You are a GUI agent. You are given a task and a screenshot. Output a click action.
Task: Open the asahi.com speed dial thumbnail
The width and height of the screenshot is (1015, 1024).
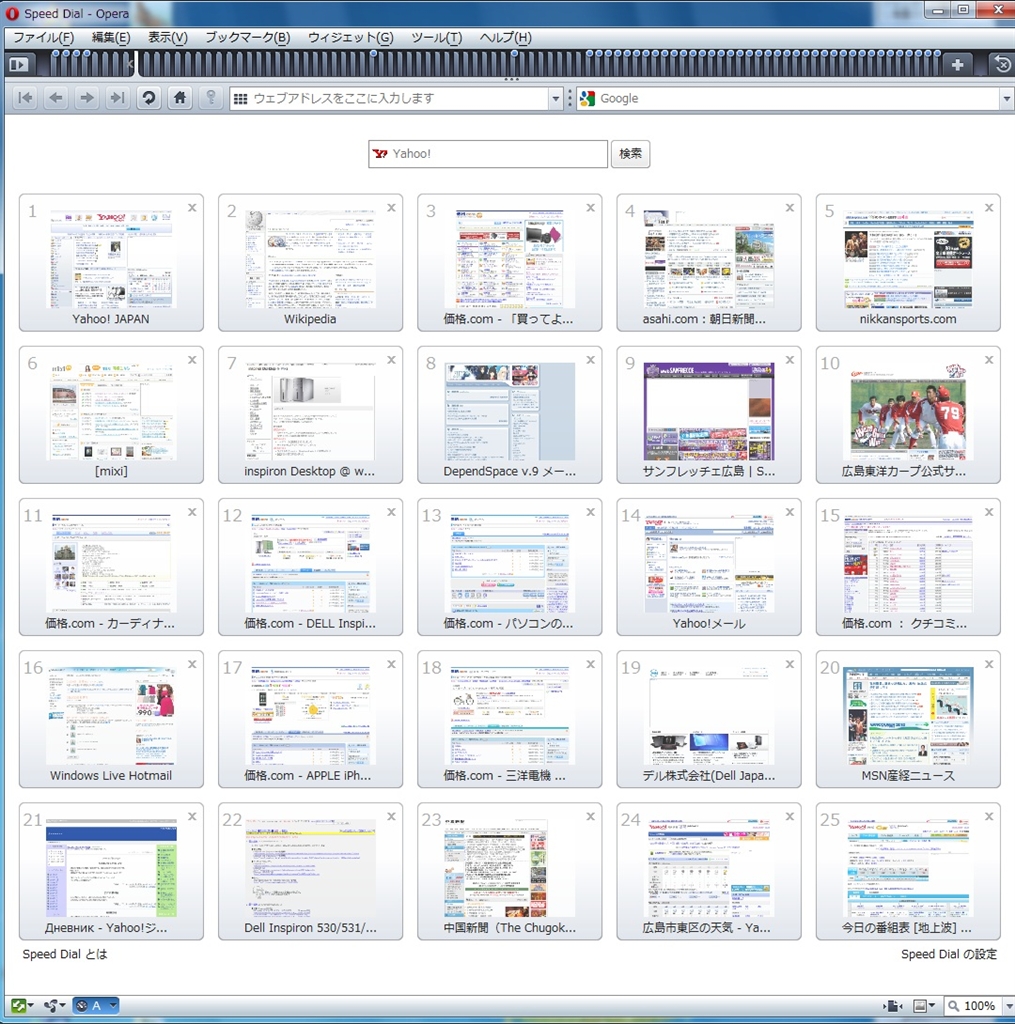(709, 259)
